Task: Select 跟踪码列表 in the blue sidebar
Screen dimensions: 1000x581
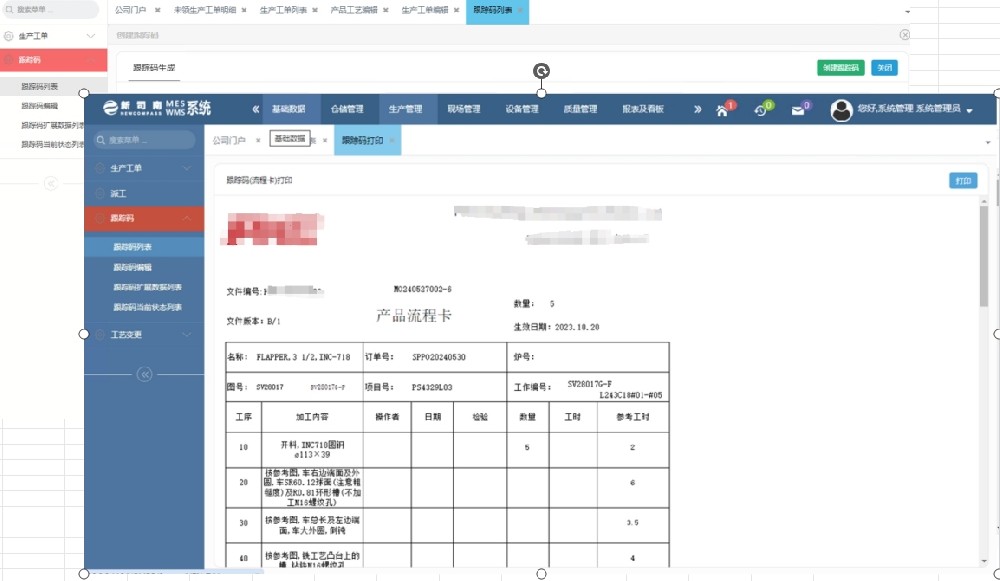Action: [133, 247]
